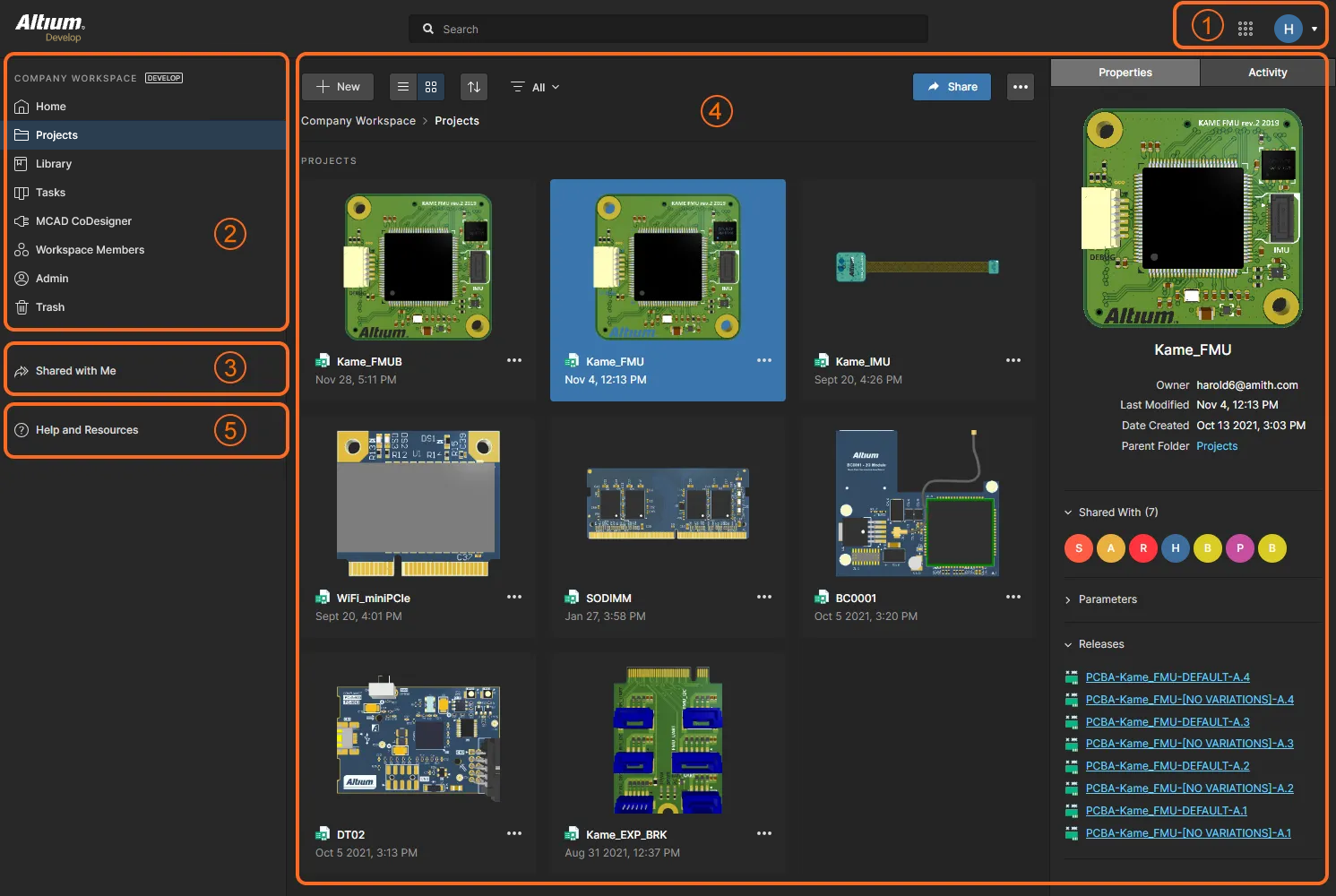Click the toolbar more options ellipsis button

click(1020, 87)
